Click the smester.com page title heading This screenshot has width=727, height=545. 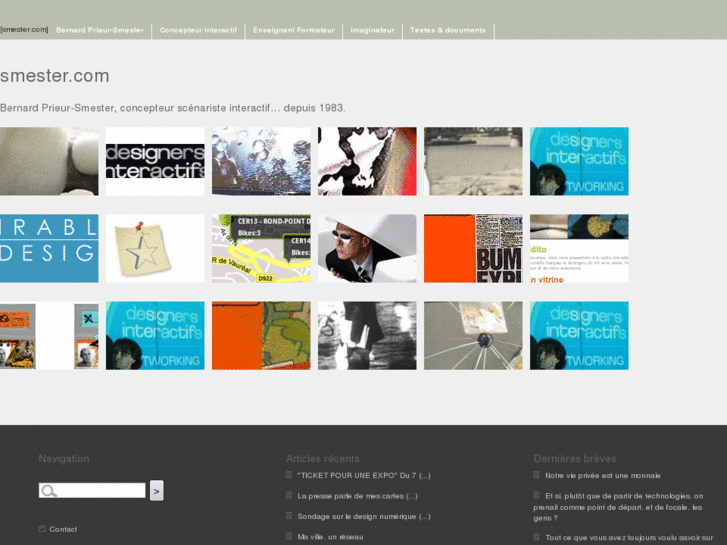point(55,76)
